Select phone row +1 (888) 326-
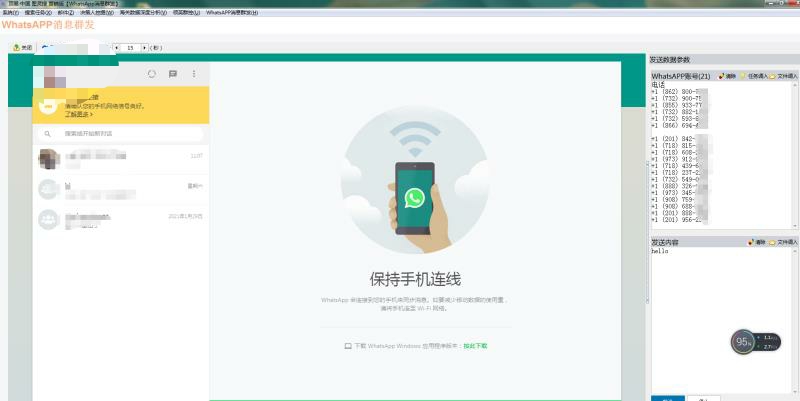This screenshot has height=401, width=800. pyautogui.click(x=679, y=186)
